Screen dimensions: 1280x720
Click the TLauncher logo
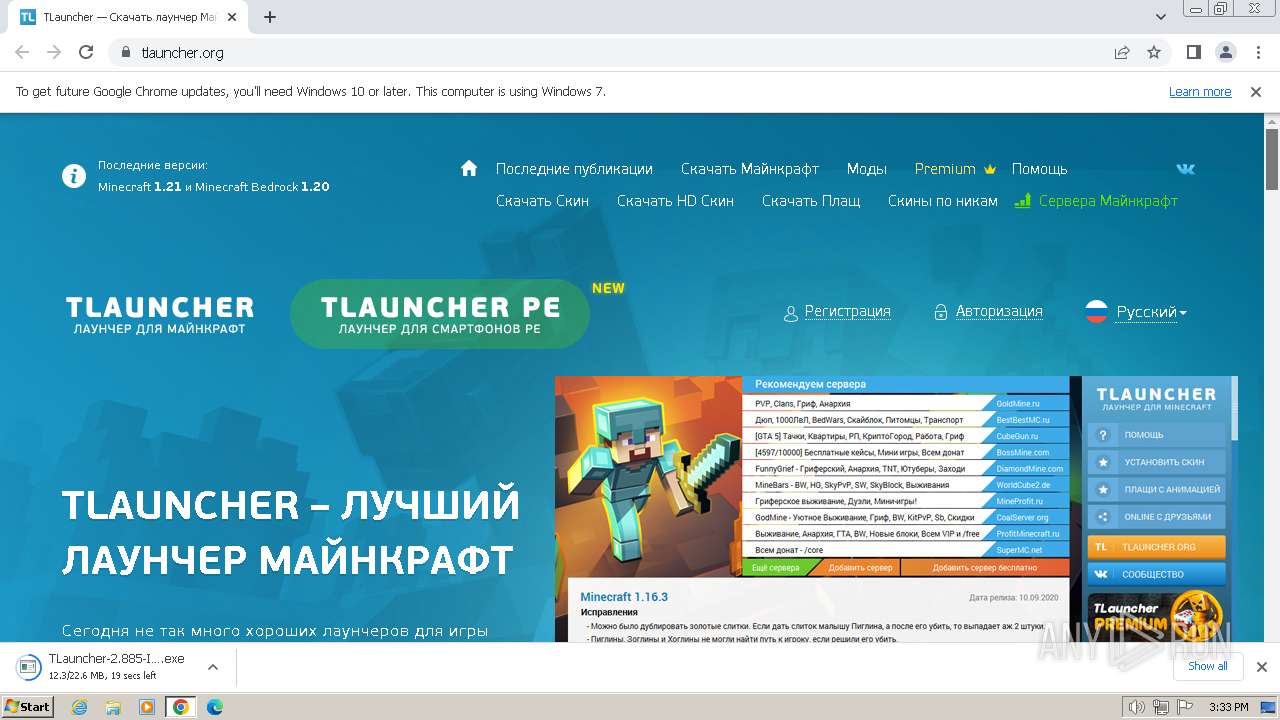[x=160, y=314]
